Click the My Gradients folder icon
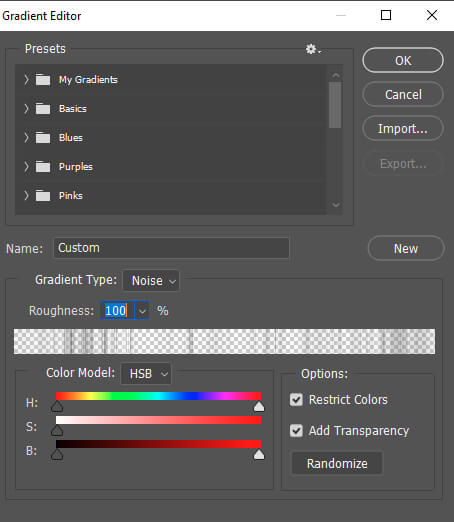Viewport: 454px width, 522px height. point(43,80)
